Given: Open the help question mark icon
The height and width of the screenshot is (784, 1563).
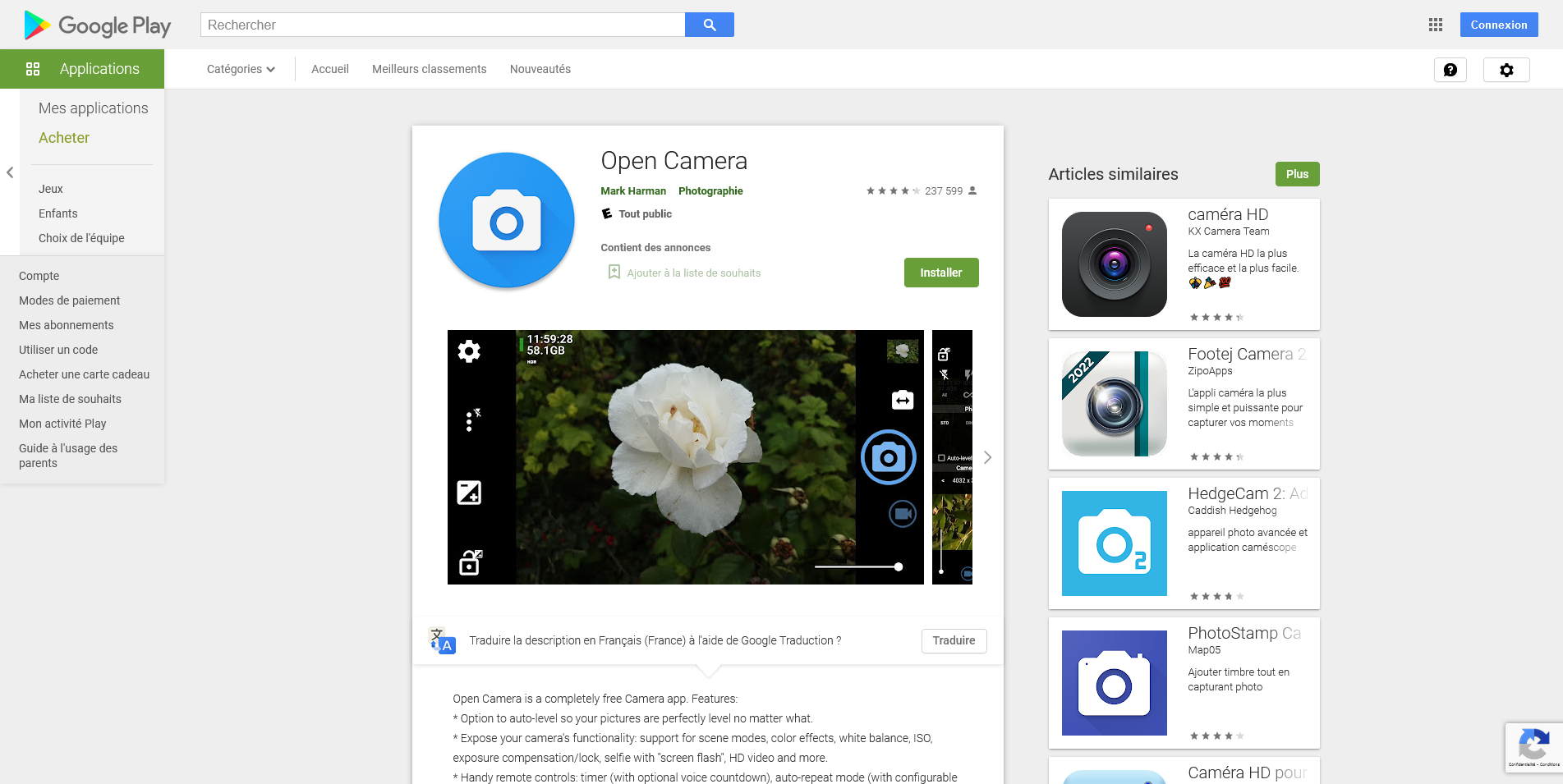Looking at the screenshot, I should [1450, 70].
